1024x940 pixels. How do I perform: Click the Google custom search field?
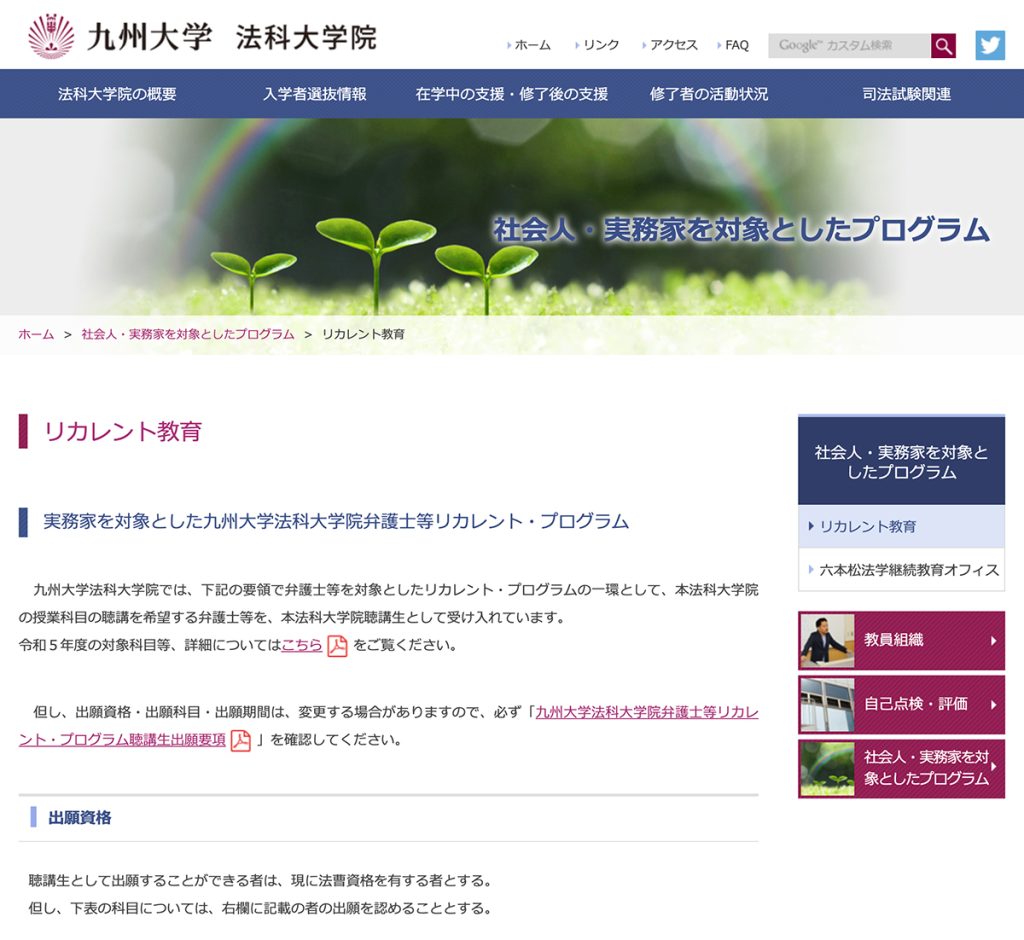tap(848, 46)
